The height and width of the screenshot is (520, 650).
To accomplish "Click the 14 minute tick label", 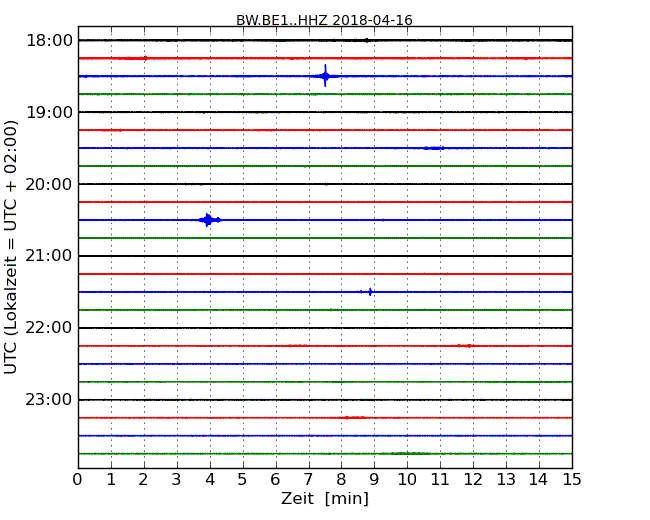I will [x=538, y=480].
